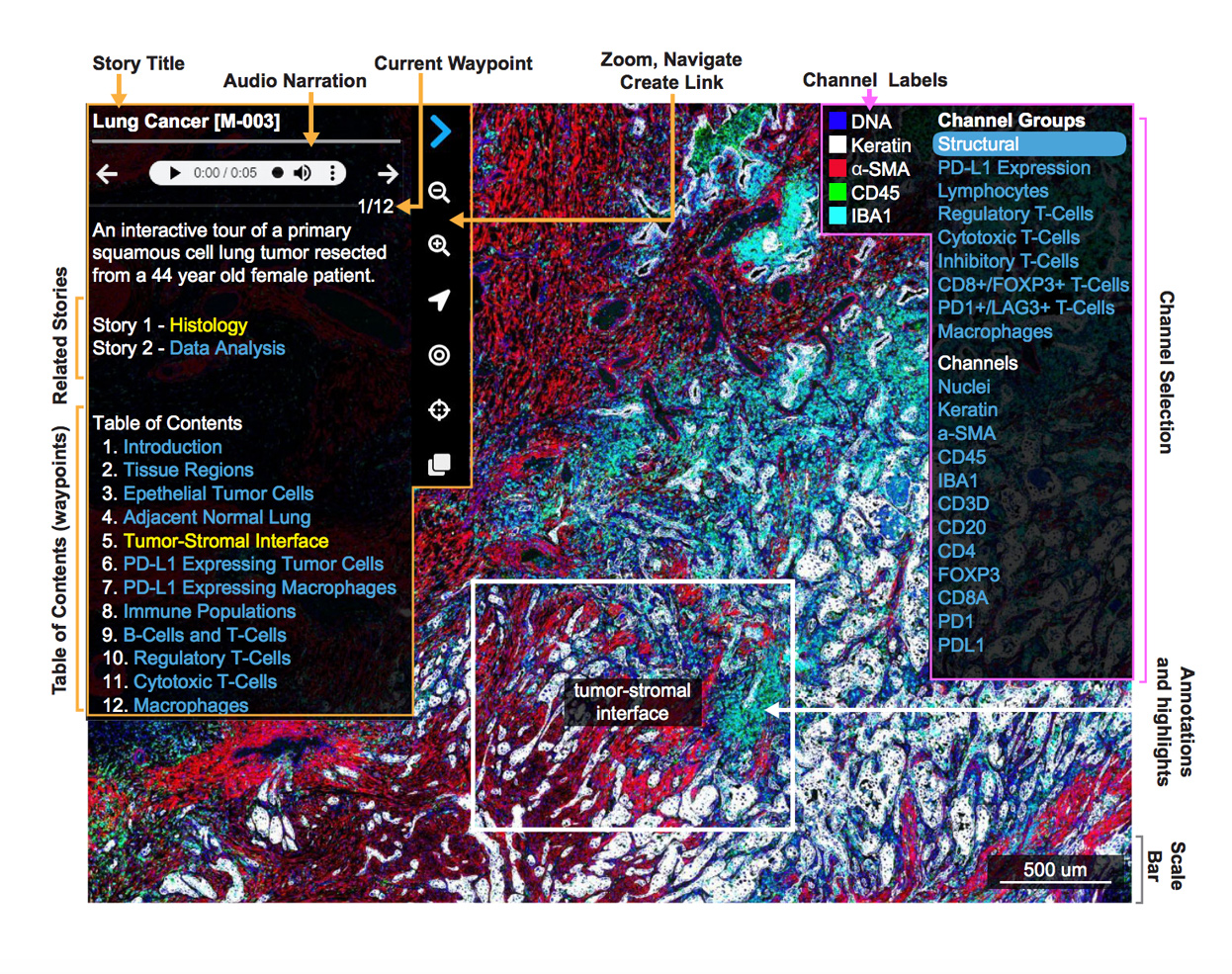
Task: Click the tumor-stromal interface annotation label
Action: tap(632, 702)
